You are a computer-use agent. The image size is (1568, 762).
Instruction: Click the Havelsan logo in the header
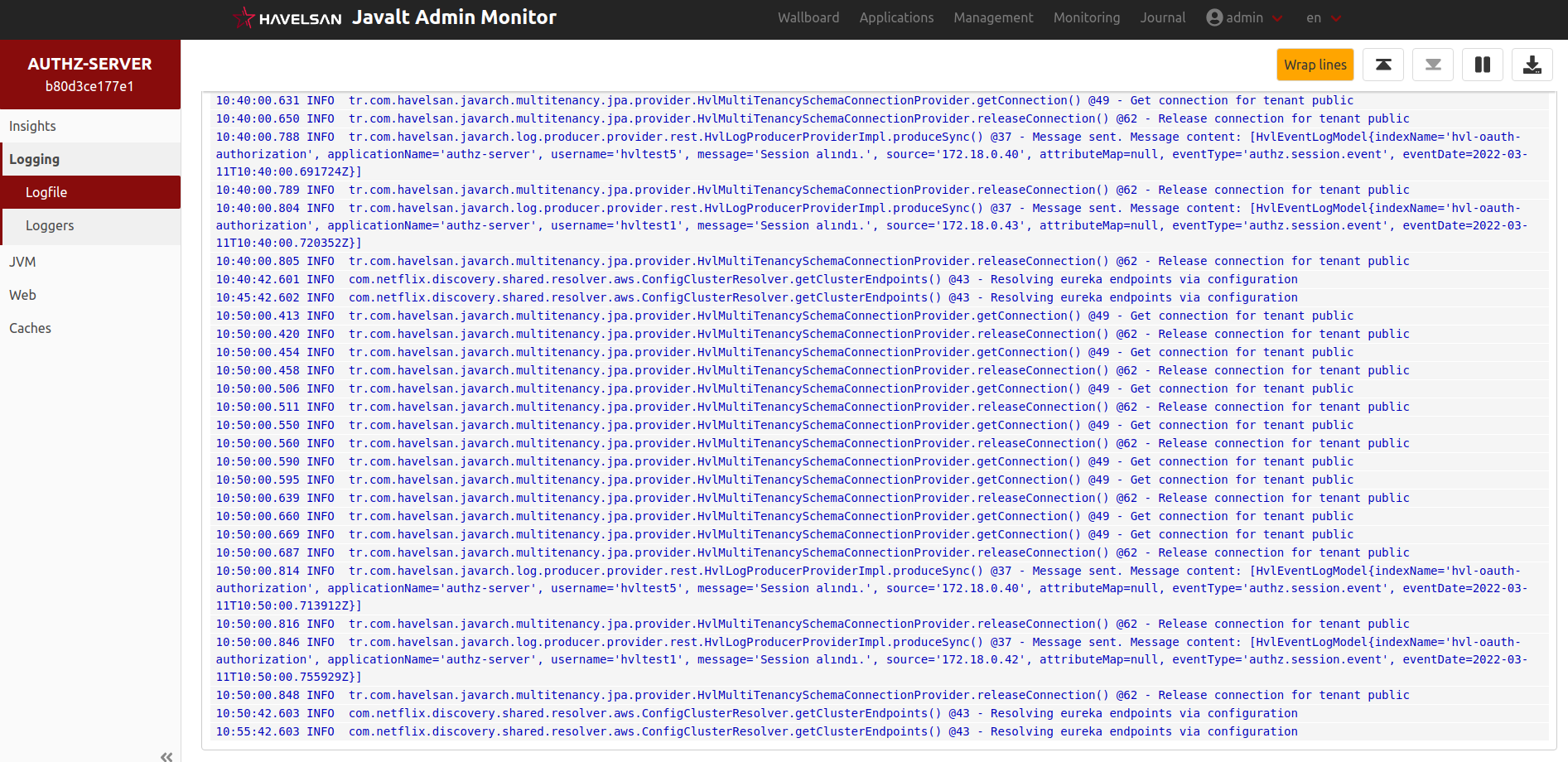(287, 17)
